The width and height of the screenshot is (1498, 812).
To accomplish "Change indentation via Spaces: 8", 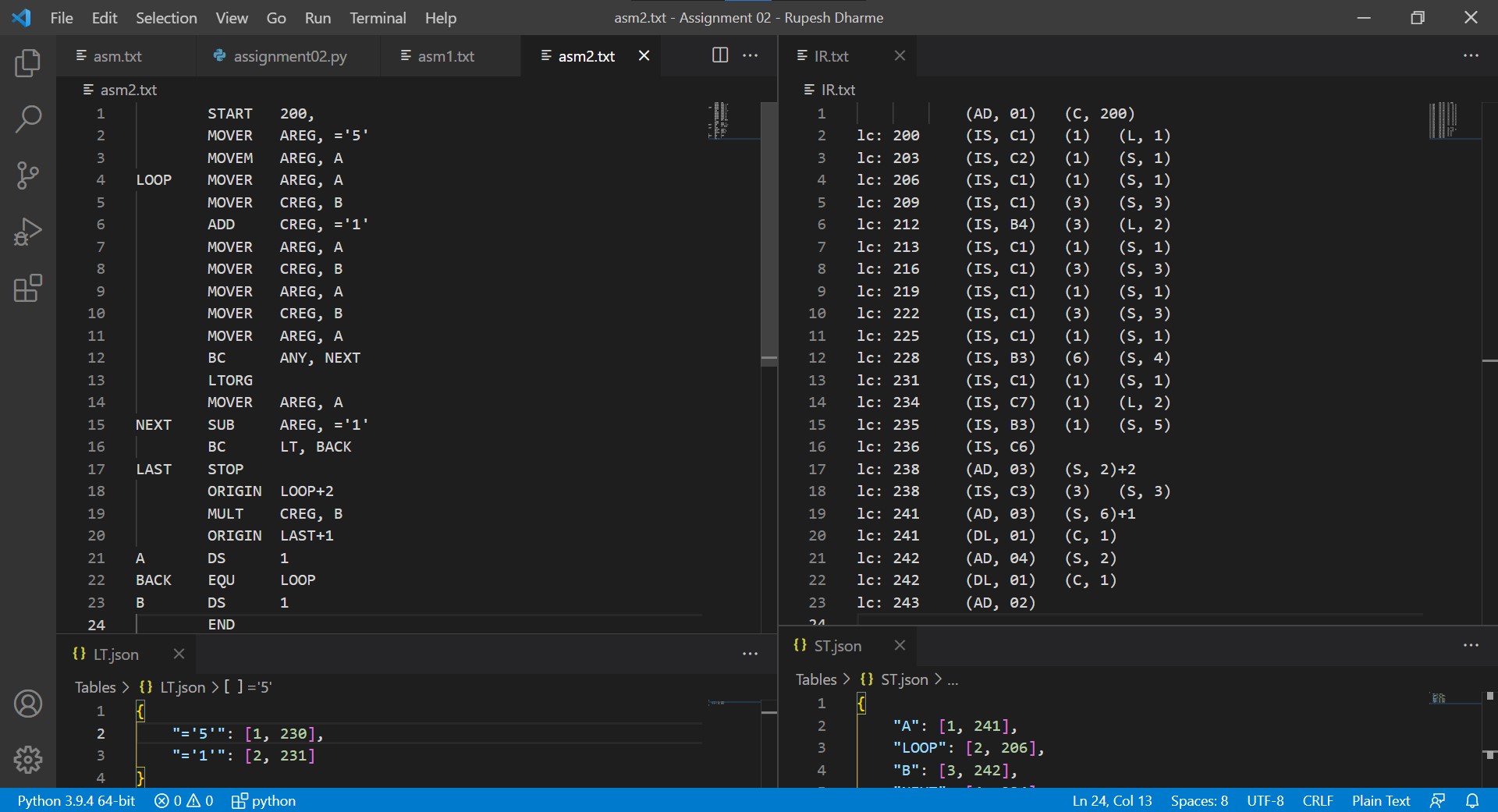I will tap(1199, 801).
